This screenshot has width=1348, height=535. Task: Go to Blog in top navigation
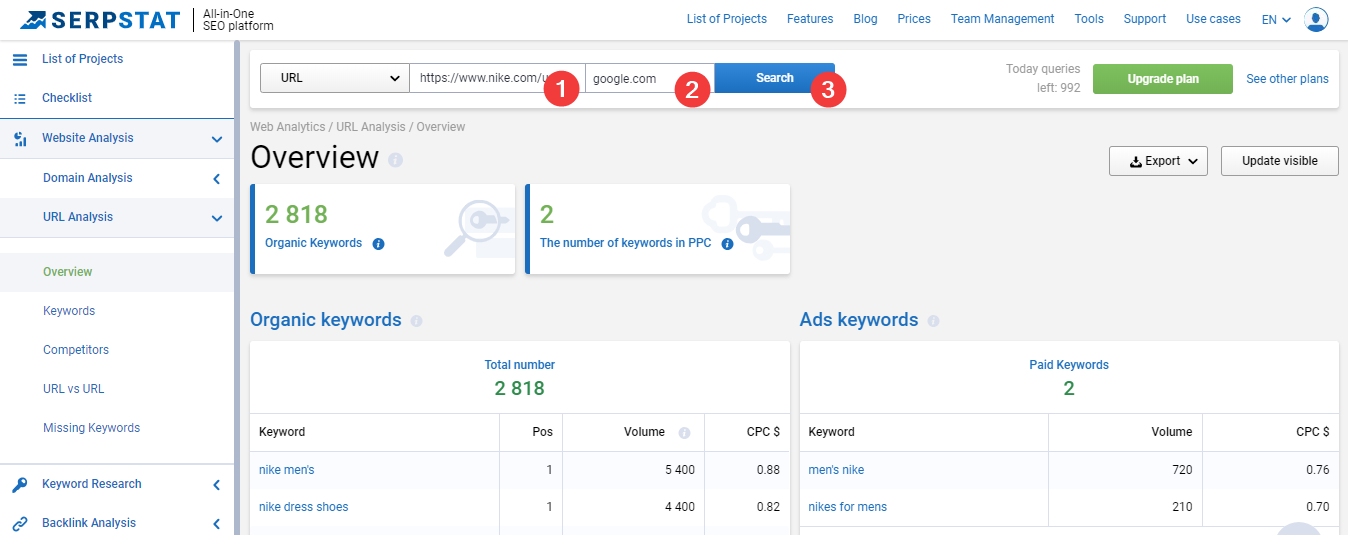click(x=865, y=19)
